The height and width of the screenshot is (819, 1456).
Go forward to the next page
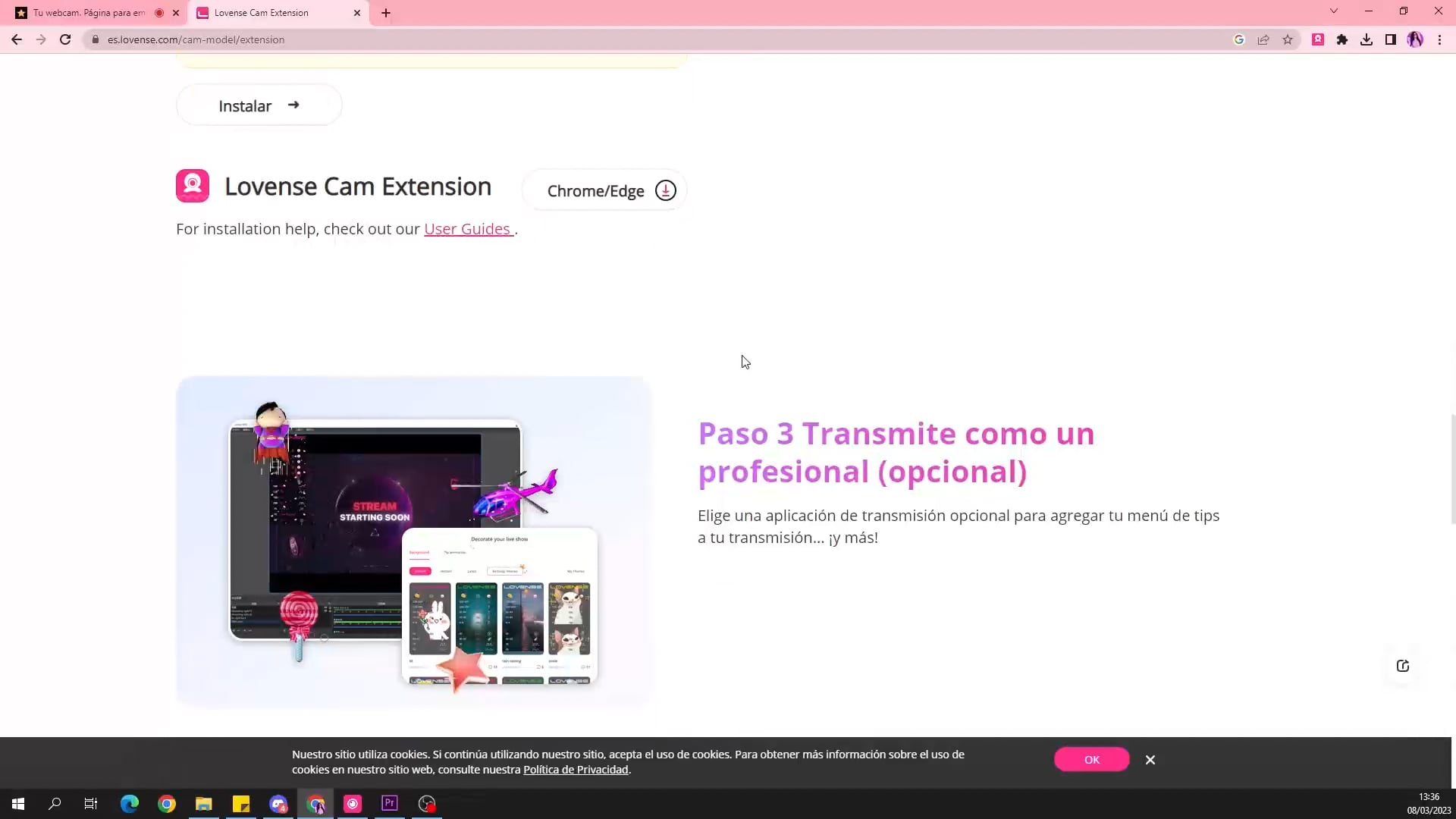coord(41,39)
